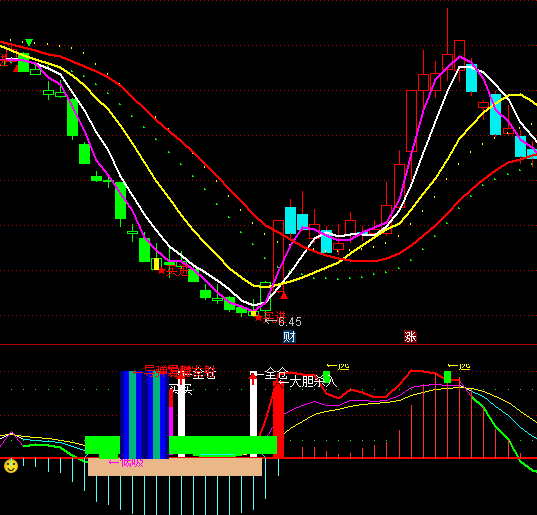Click the yellow smiley face icon
The image size is (537, 515).
11,466
